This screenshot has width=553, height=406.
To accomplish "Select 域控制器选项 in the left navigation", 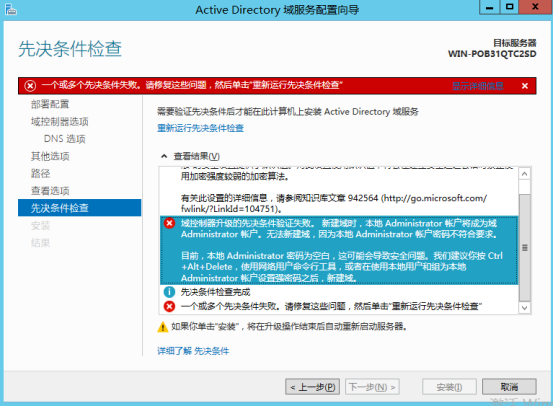I will click(x=60, y=121).
